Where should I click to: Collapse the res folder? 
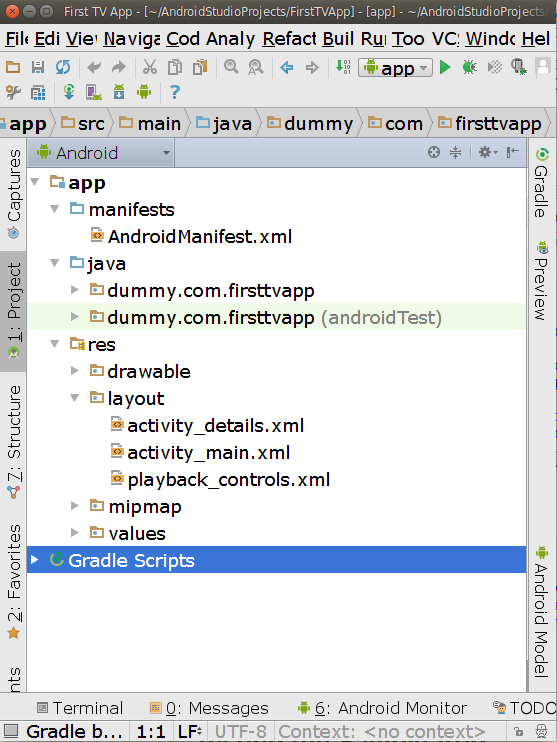(x=54, y=344)
